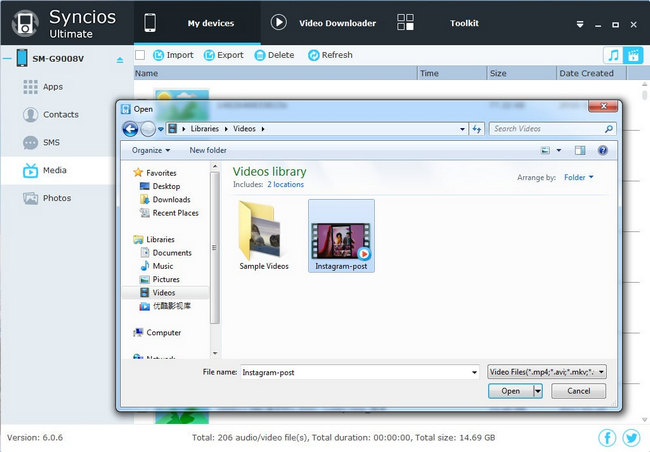Click the Export toolbar button

[x=223, y=55]
